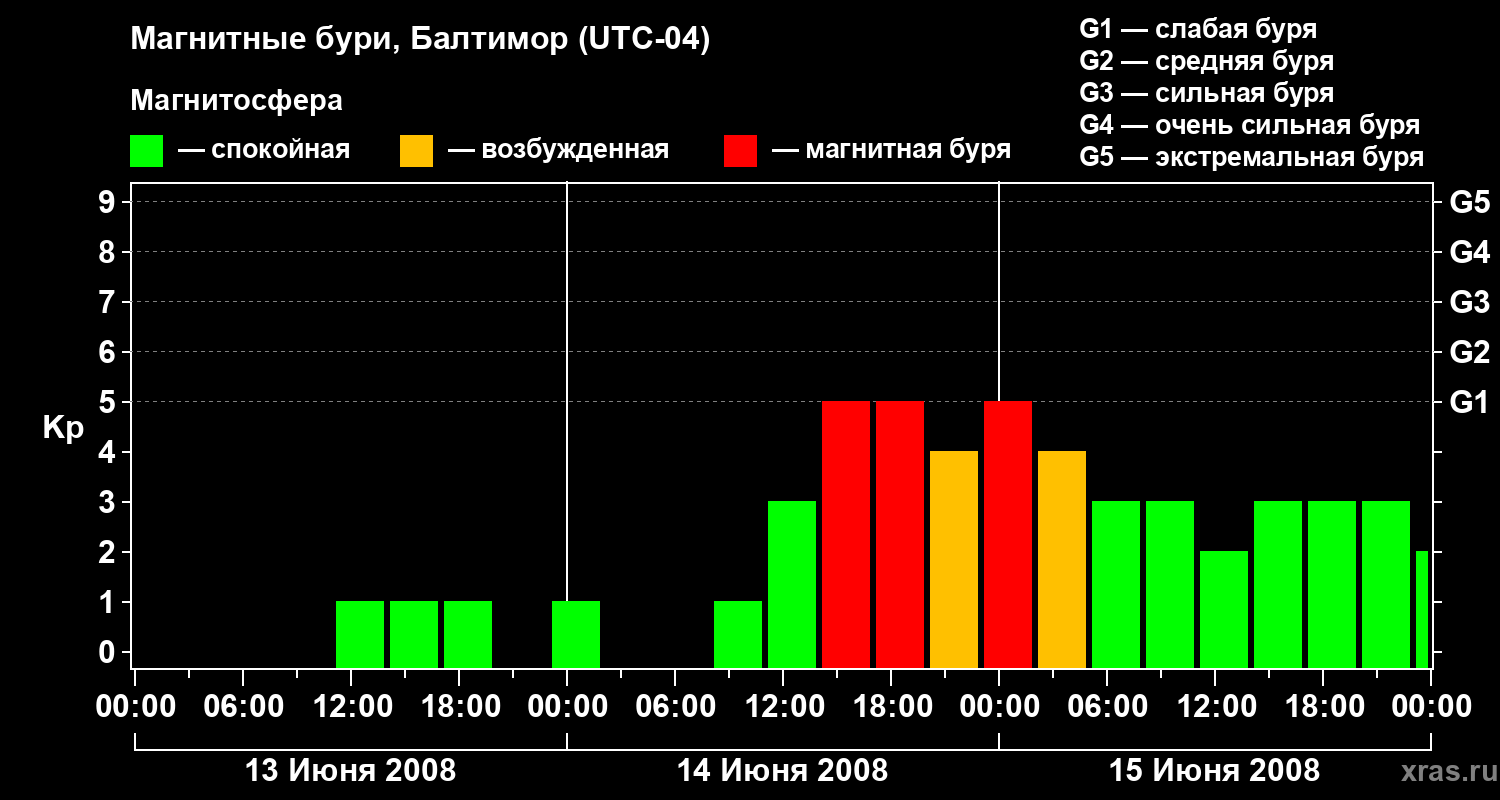Click the '— спокойная' legend label

click(x=264, y=150)
